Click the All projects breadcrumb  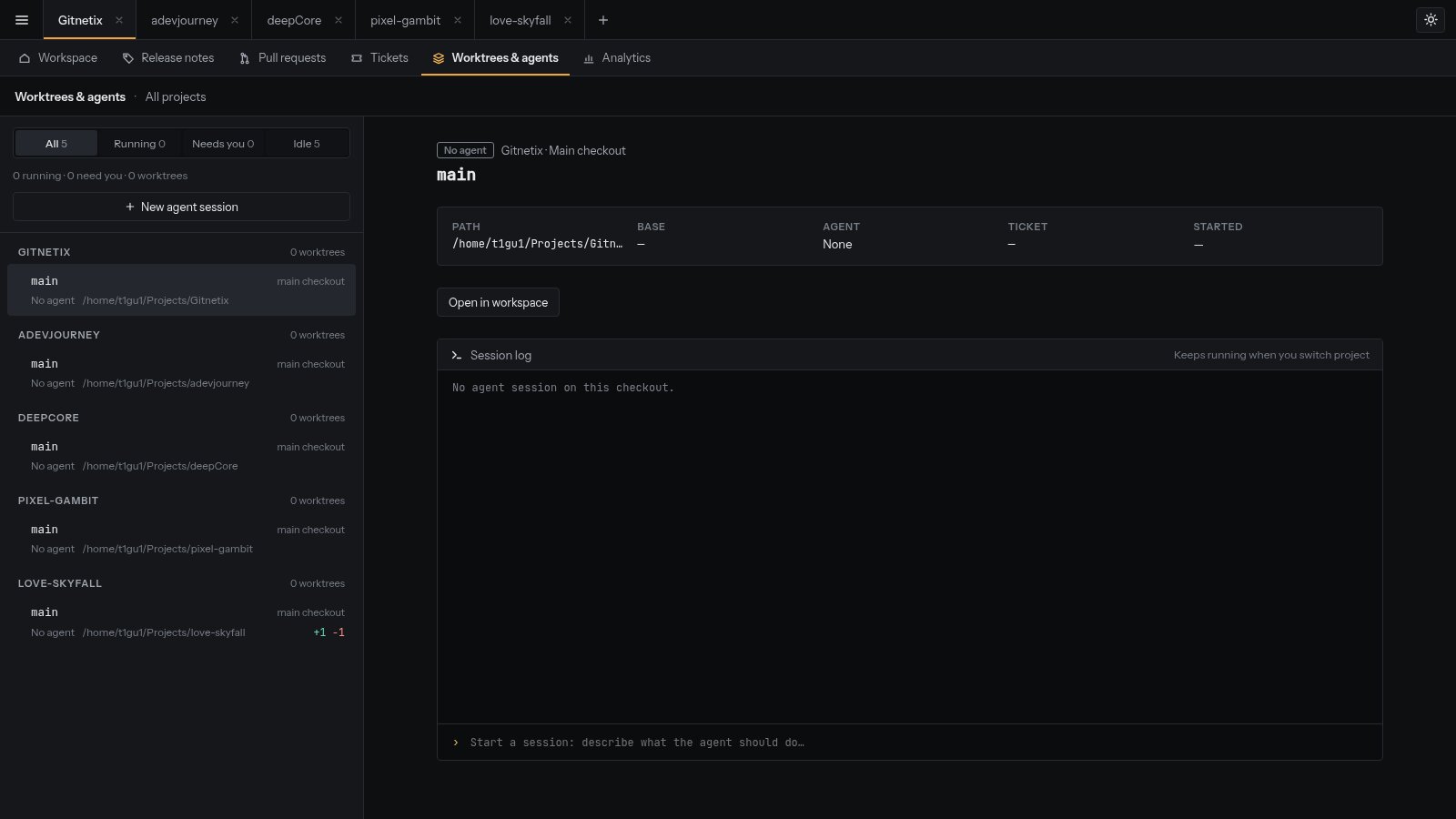click(176, 96)
